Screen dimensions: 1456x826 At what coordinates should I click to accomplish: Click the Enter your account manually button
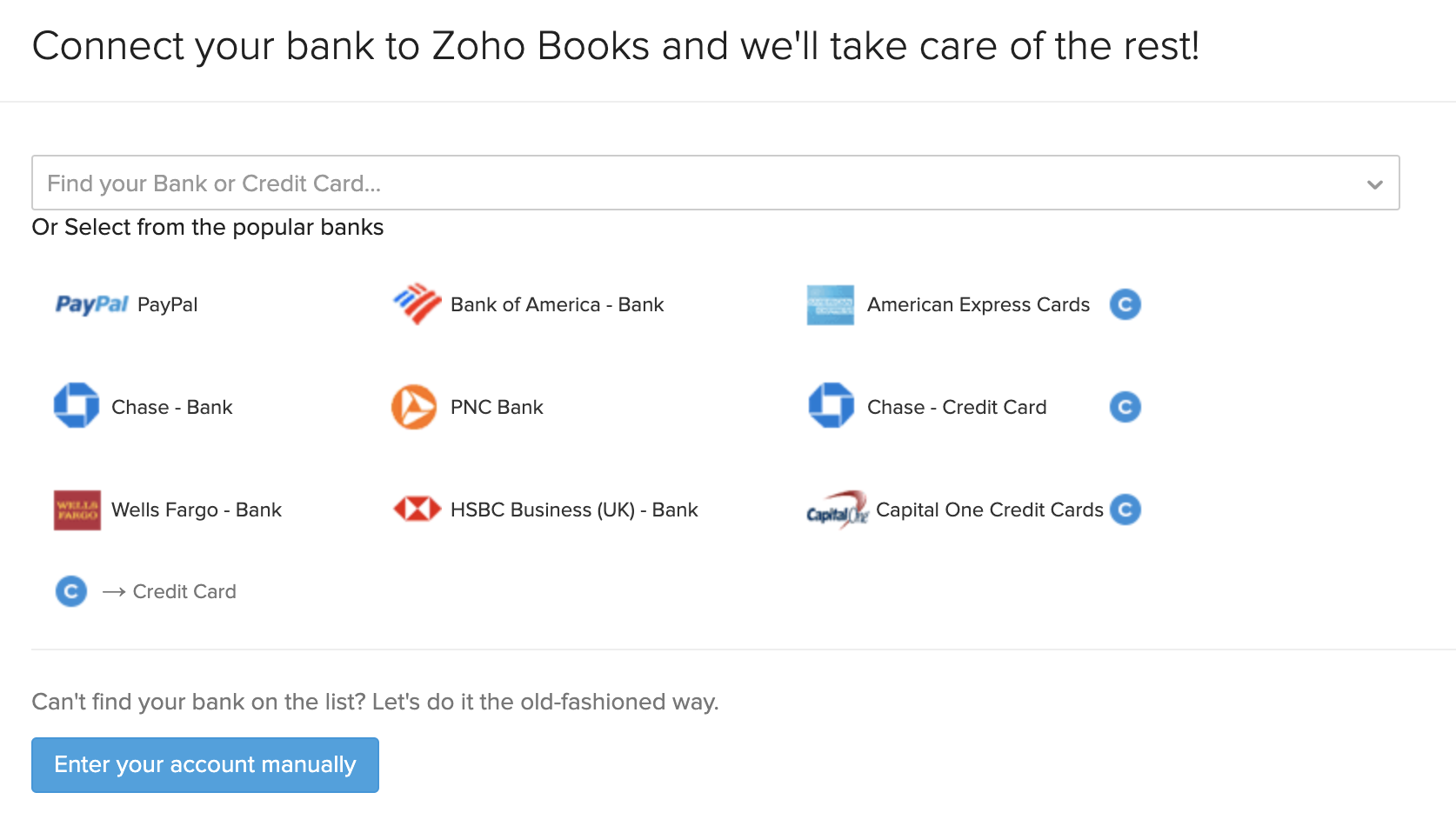click(x=204, y=764)
